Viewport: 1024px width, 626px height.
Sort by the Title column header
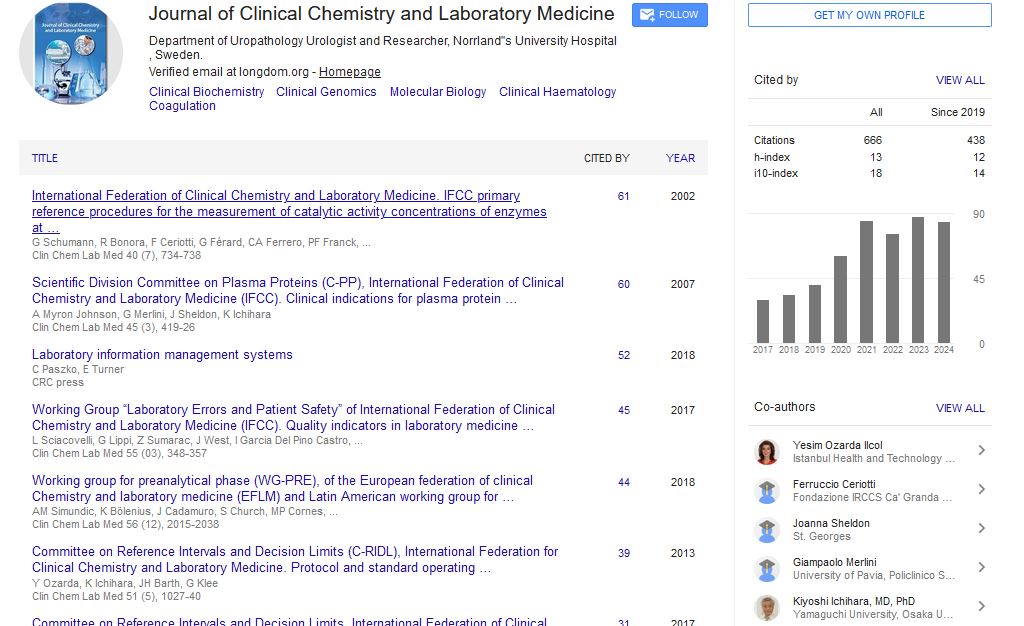click(45, 158)
